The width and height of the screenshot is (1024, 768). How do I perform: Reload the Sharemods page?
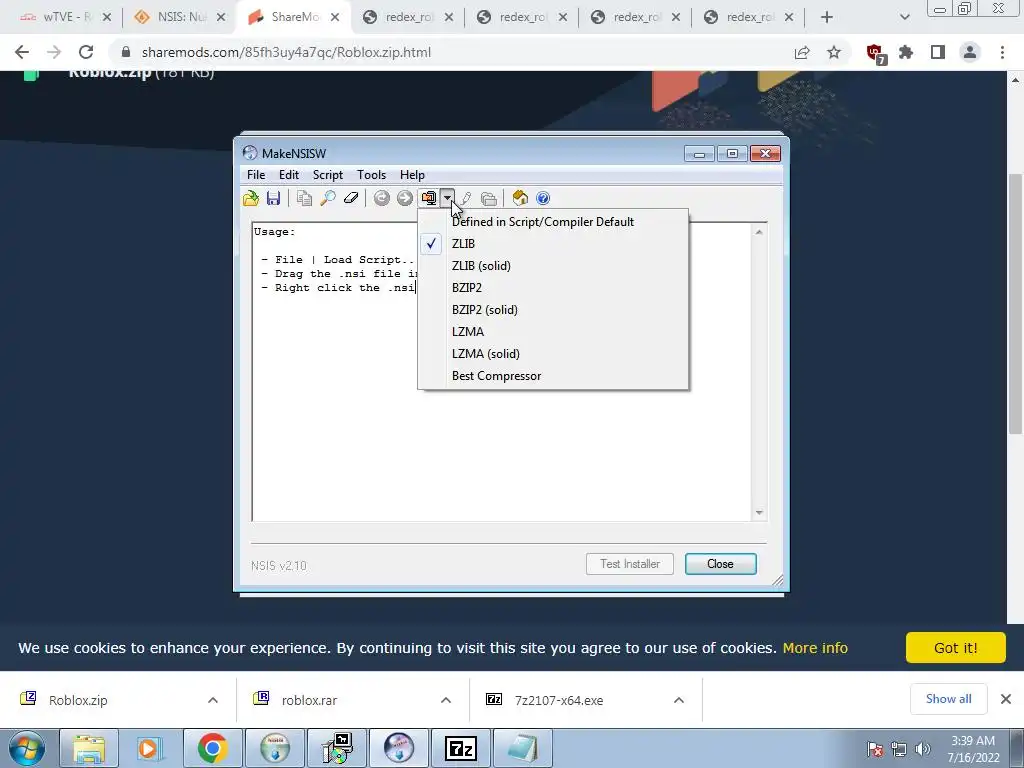point(86,52)
